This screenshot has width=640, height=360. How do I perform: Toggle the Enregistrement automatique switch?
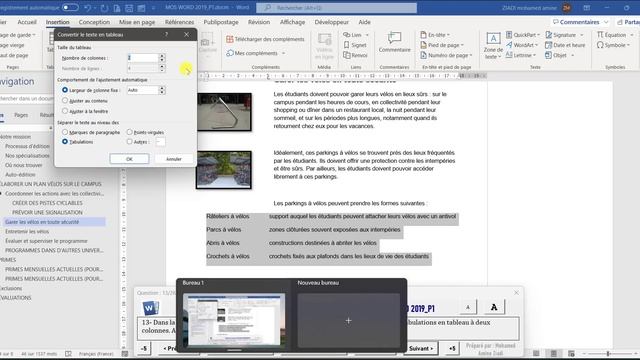click(x=70, y=7)
